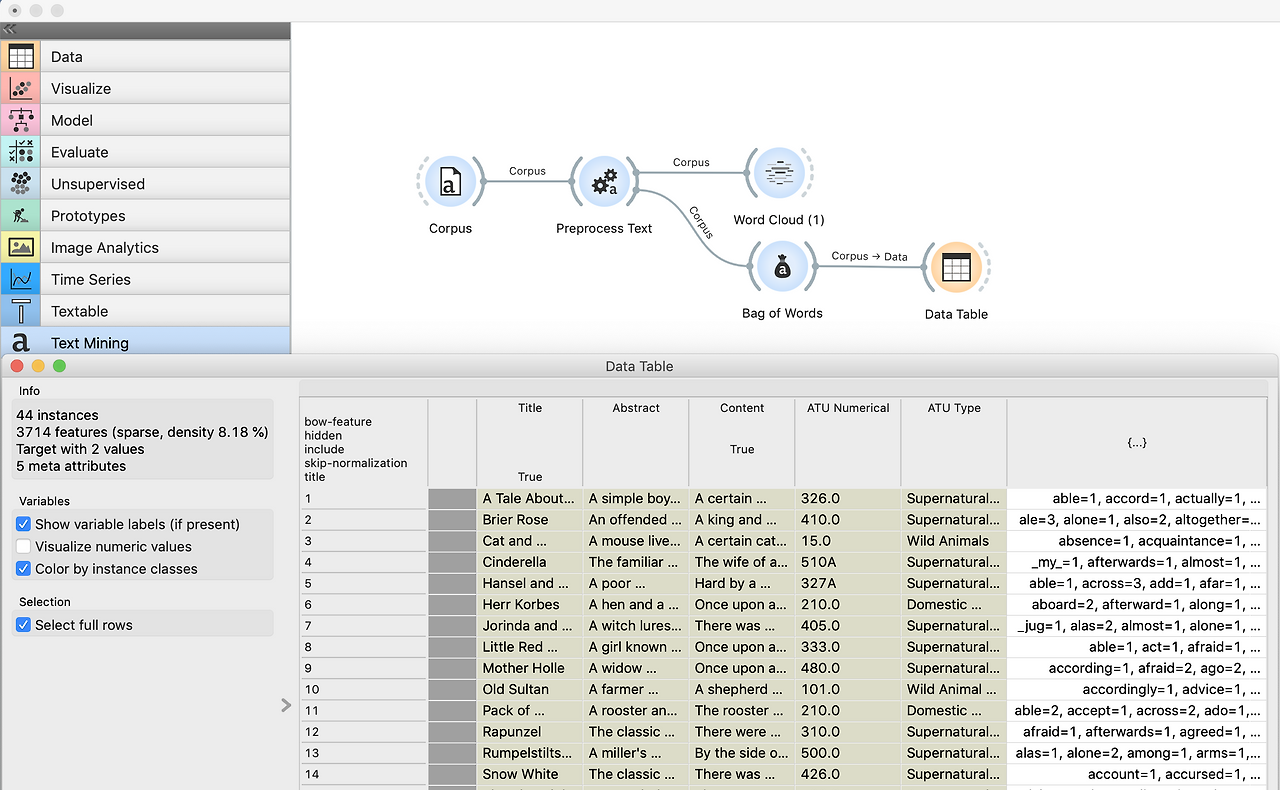This screenshot has height=790, width=1280.
Task: Toggle Color by instance classes checkbox
Action: click(x=24, y=569)
